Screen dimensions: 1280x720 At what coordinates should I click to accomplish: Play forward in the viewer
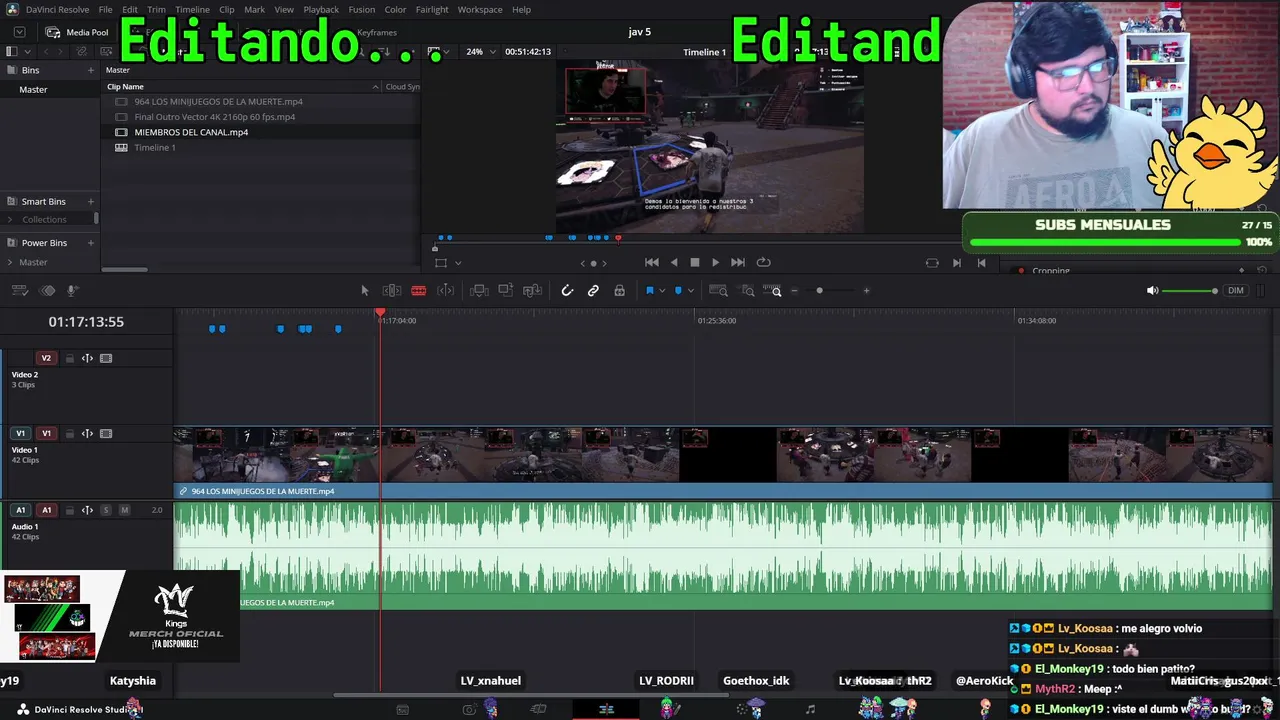coord(715,263)
